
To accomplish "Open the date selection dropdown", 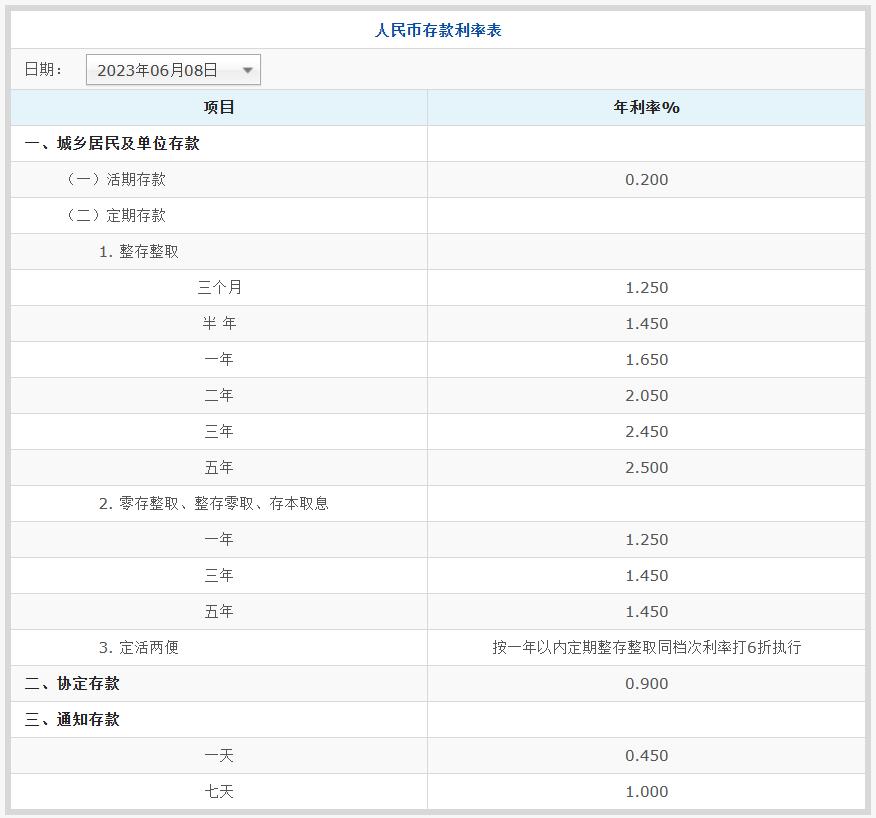I will (171, 69).
